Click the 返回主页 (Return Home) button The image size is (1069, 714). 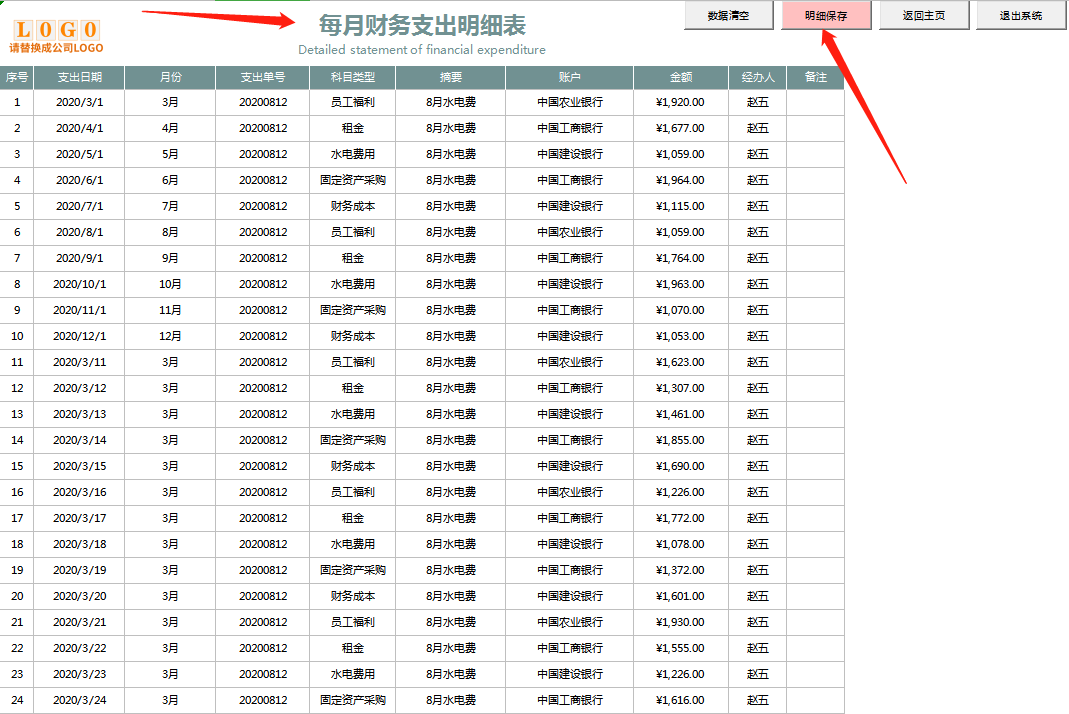click(923, 15)
